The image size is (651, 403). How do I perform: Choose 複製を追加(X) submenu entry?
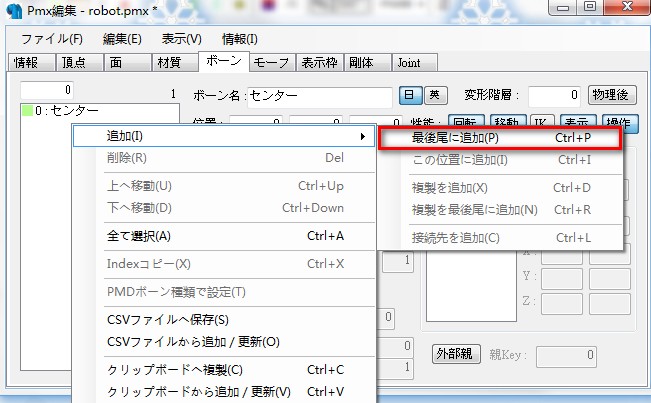tap(500, 188)
